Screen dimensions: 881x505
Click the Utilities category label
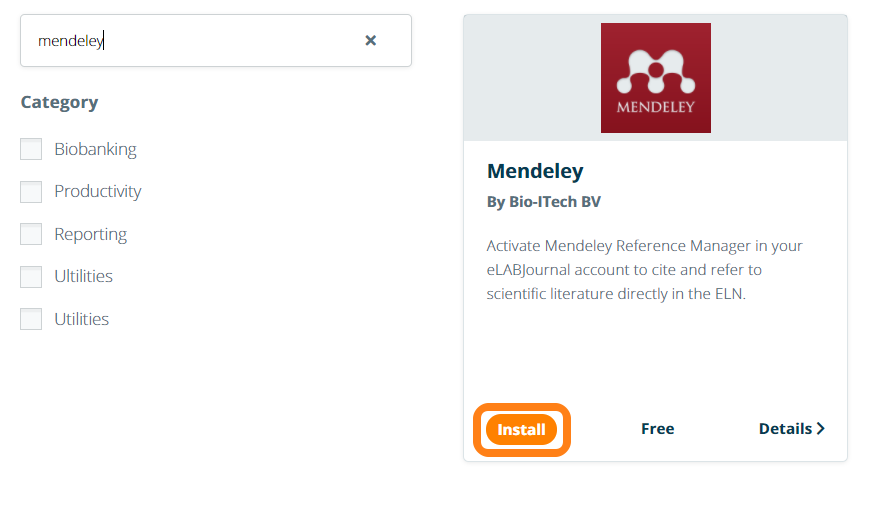point(81,319)
